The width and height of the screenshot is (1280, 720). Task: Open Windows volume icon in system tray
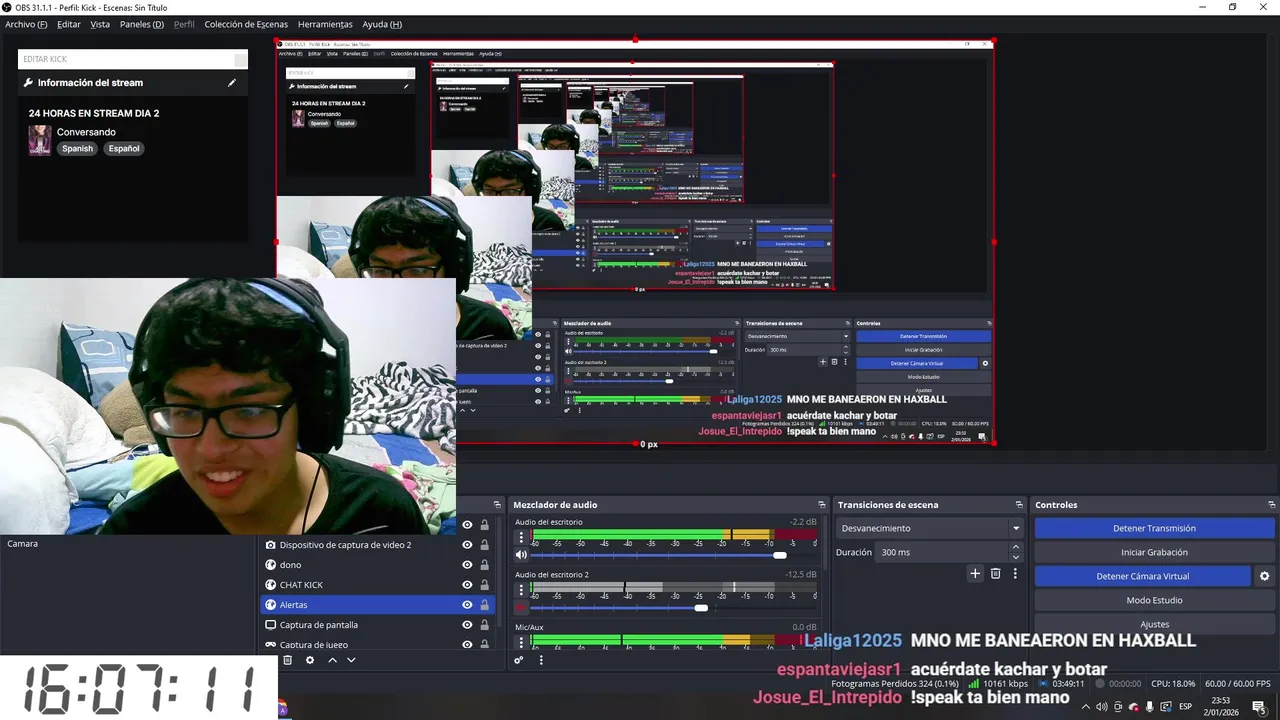1101,707
